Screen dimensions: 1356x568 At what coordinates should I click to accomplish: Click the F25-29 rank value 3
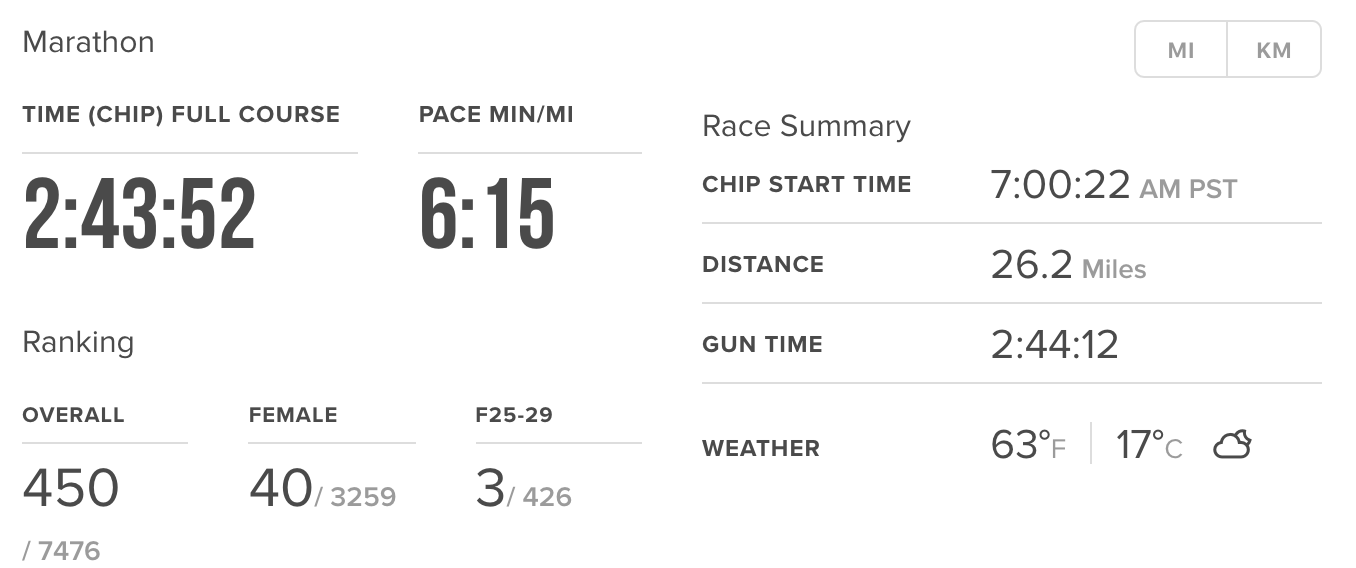click(x=490, y=488)
